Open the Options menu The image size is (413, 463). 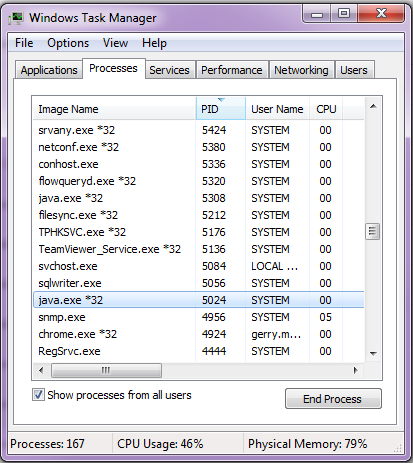coord(68,43)
